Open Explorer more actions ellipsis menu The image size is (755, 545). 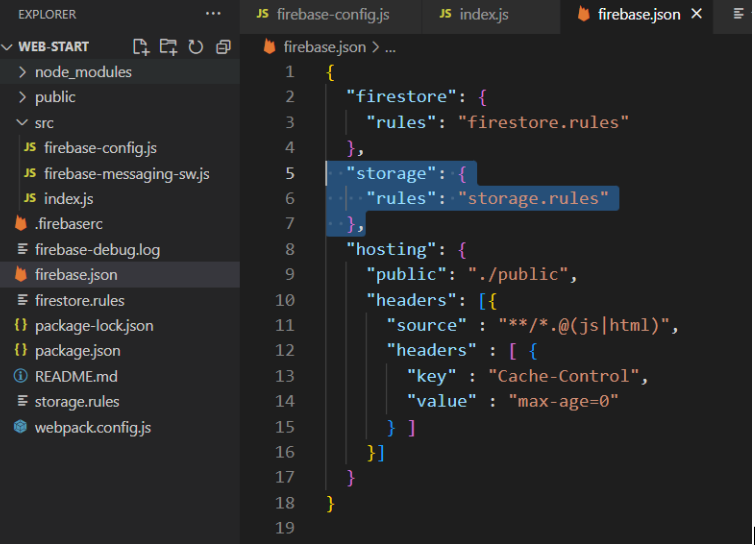click(213, 14)
